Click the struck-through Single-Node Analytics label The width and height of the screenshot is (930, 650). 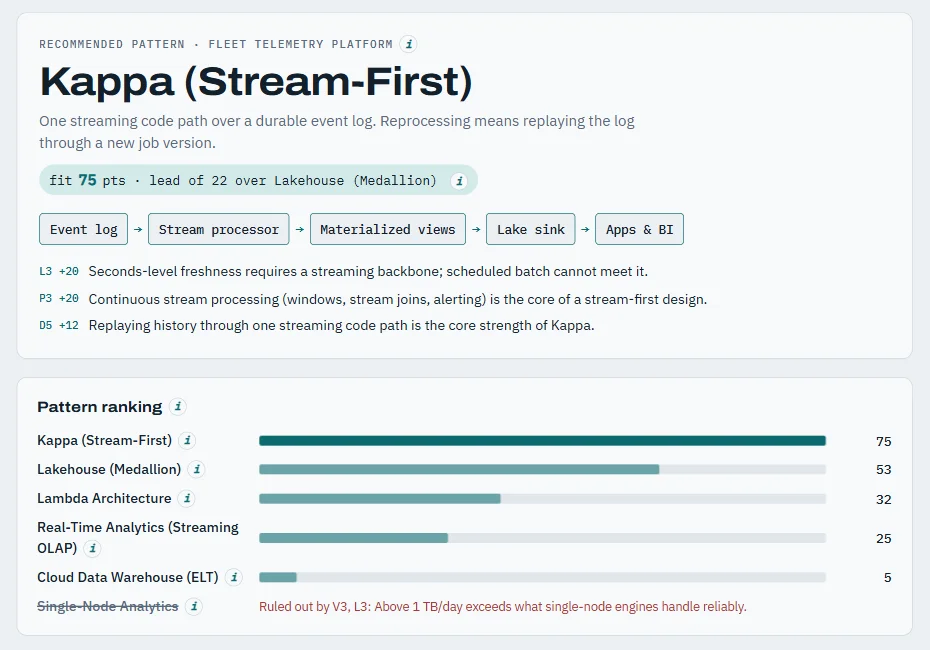(107, 606)
